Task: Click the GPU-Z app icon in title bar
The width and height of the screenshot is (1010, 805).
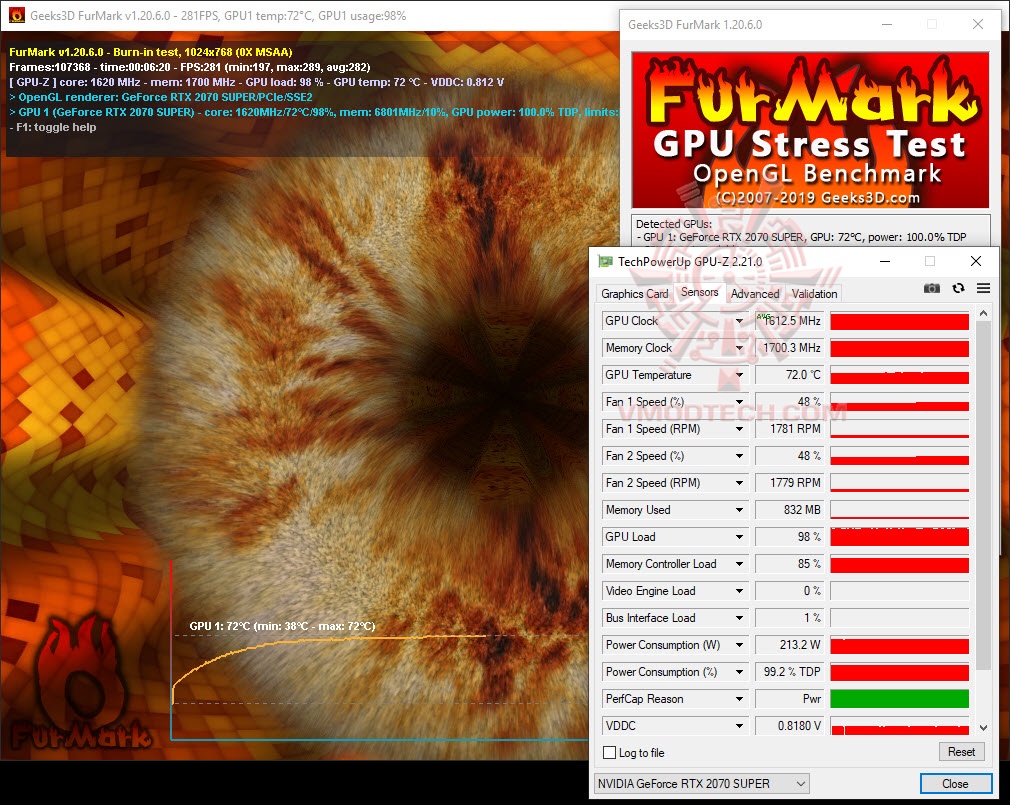Action: (x=605, y=261)
